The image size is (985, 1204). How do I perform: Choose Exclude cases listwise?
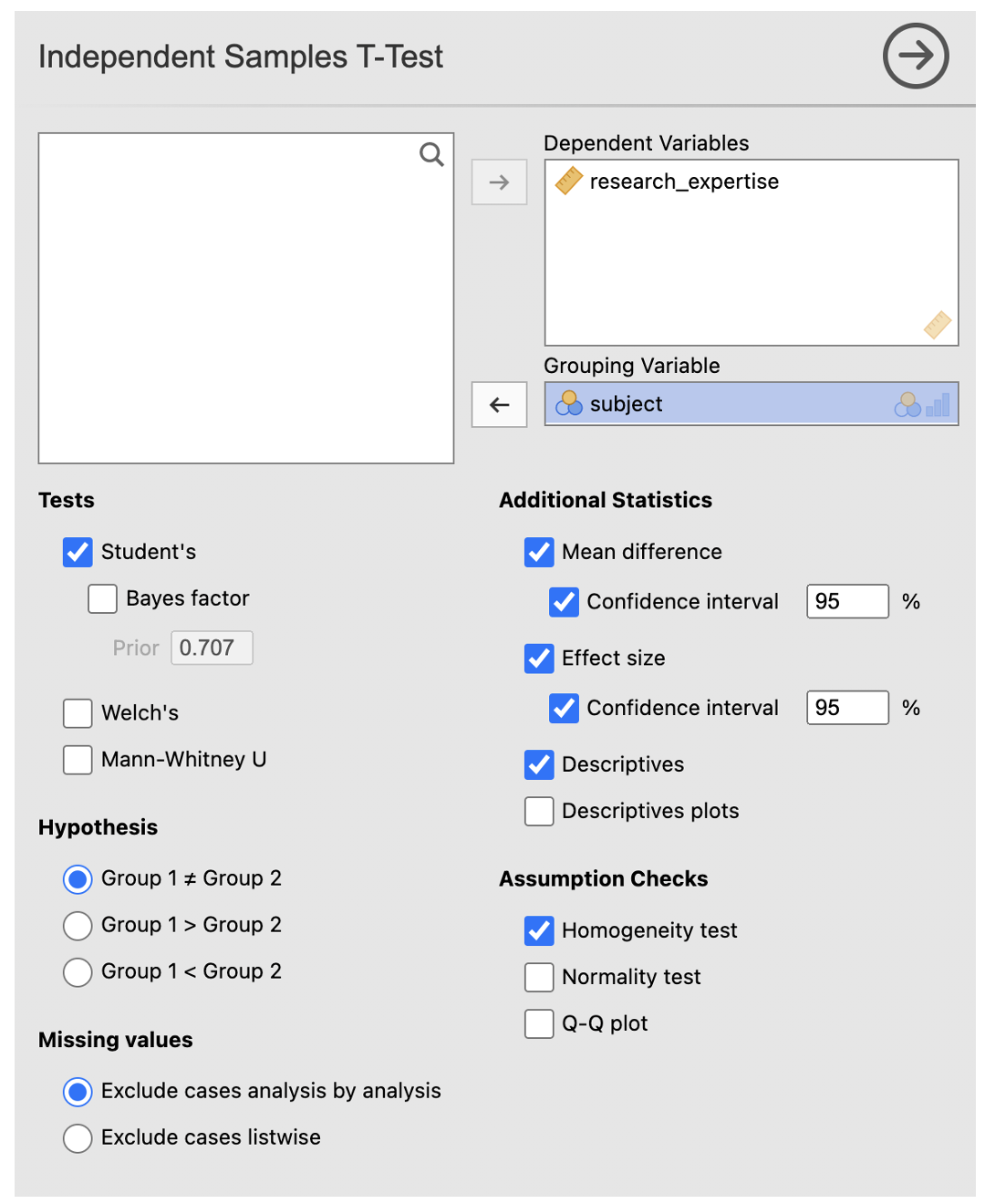tap(78, 1138)
